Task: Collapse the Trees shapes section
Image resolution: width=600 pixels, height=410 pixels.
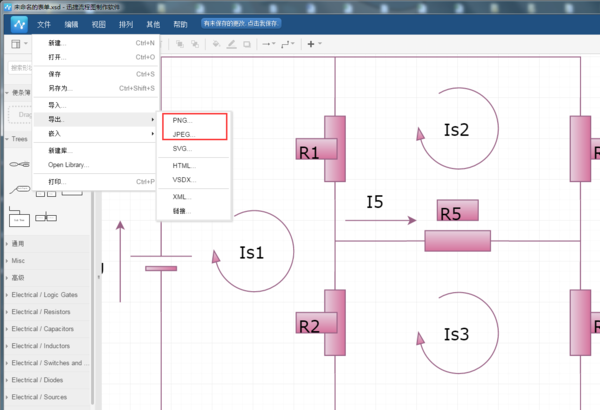Action: pyautogui.click(x=18, y=139)
